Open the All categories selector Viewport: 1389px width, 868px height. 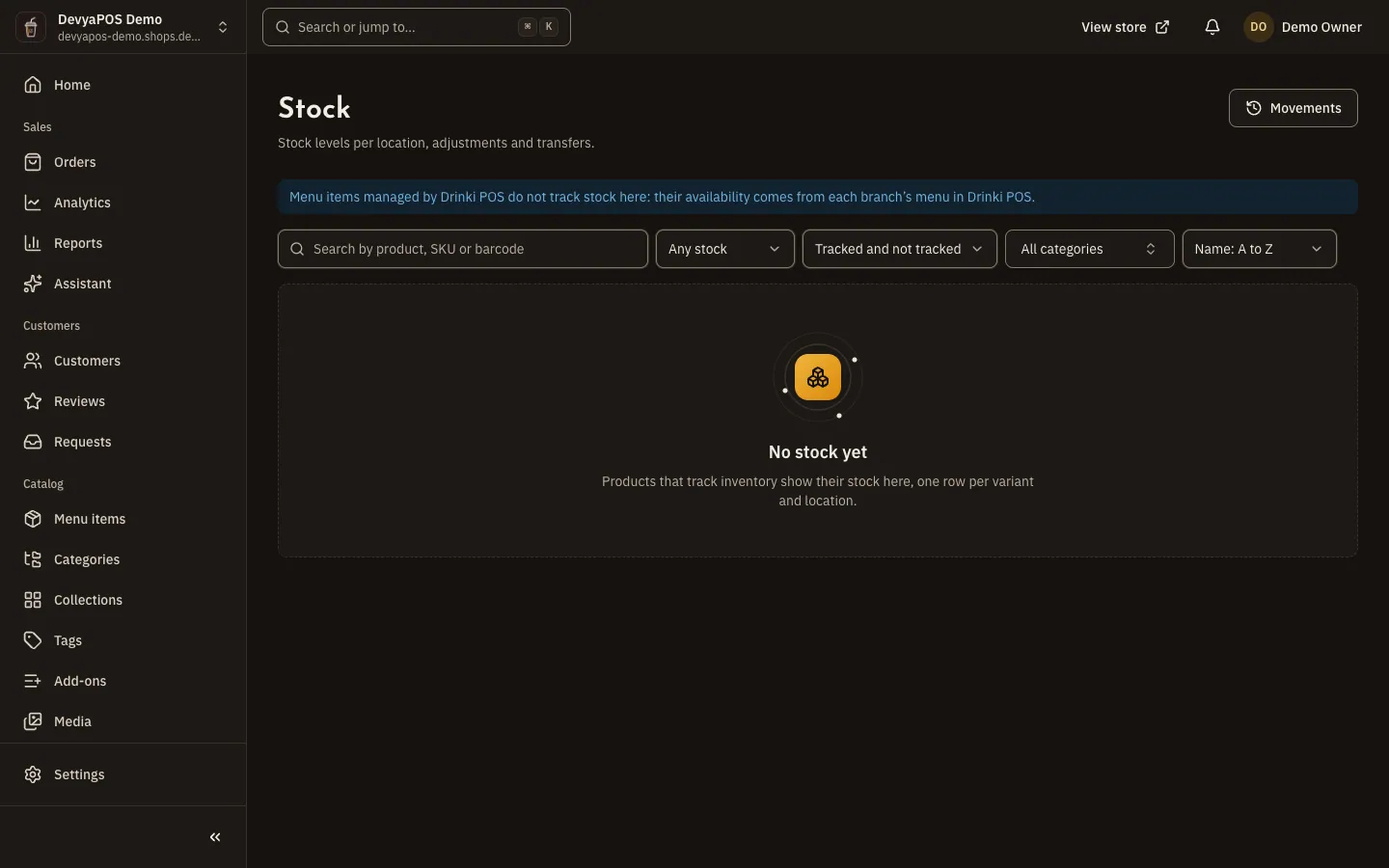coord(1090,249)
